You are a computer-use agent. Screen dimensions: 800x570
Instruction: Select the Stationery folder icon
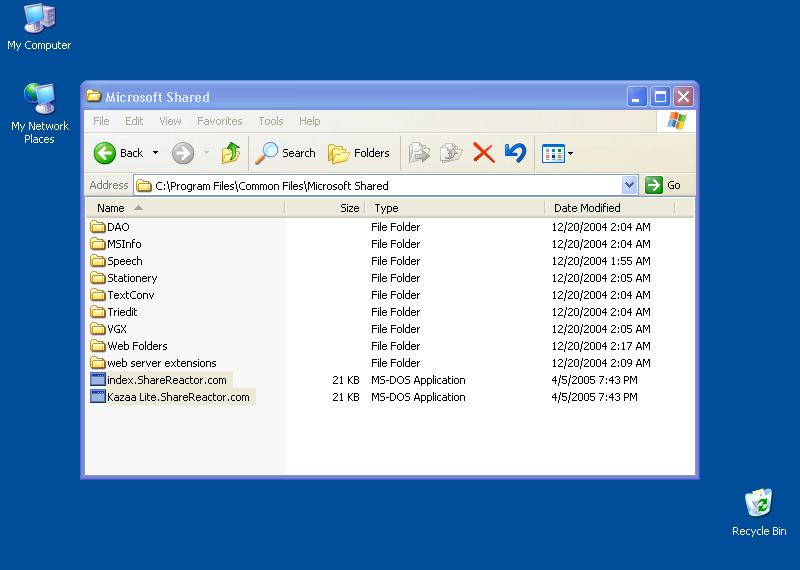(97, 278)
